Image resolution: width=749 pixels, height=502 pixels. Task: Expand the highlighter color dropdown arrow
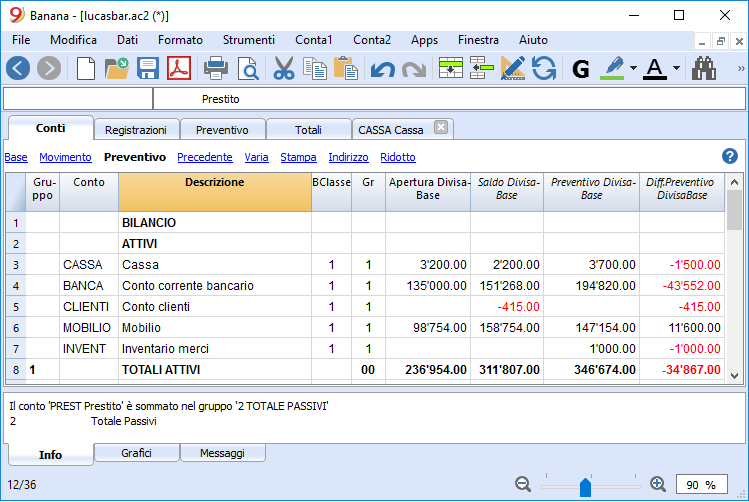[x=633, y=68]
